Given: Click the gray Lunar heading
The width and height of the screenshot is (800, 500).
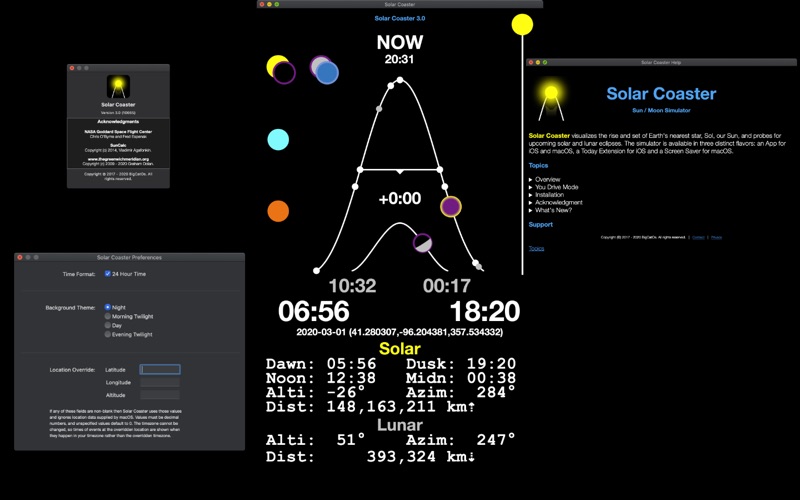Looking at the screenshot, I should point(399,425).
